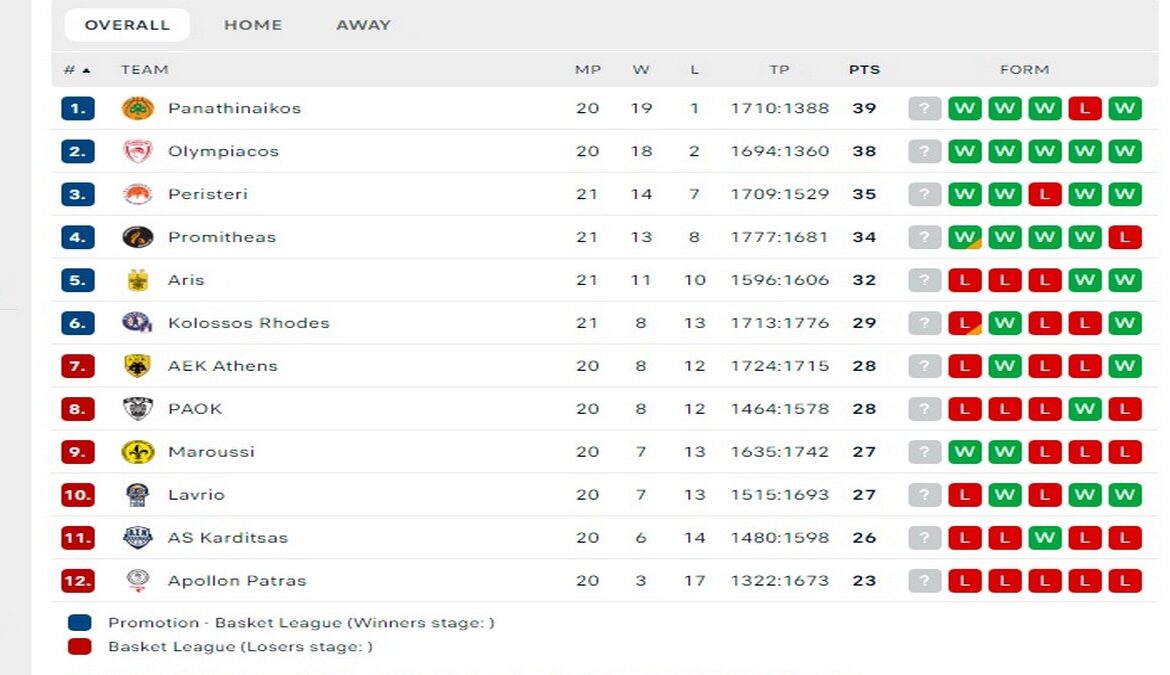Click Olympiacos upcoming match question mark badge
The image size is (1170, 675).
(925, 151)
